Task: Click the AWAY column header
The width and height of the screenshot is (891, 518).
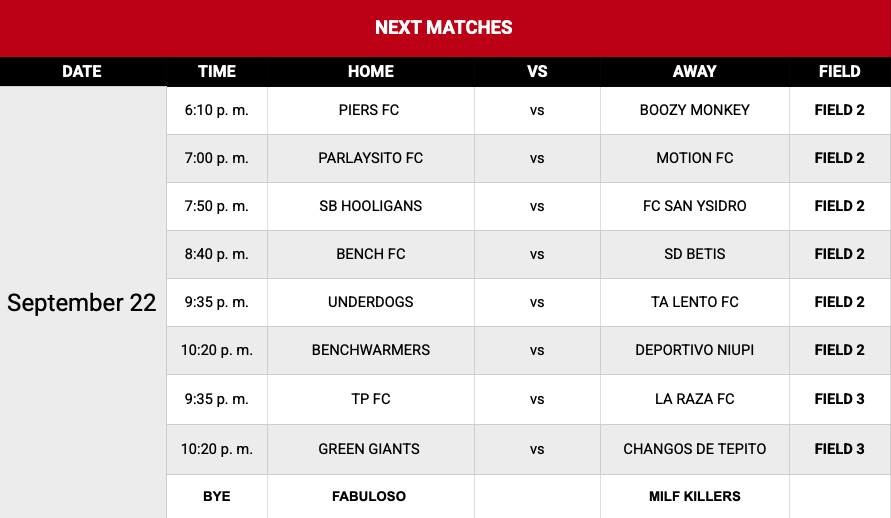Action: (694, 72)
